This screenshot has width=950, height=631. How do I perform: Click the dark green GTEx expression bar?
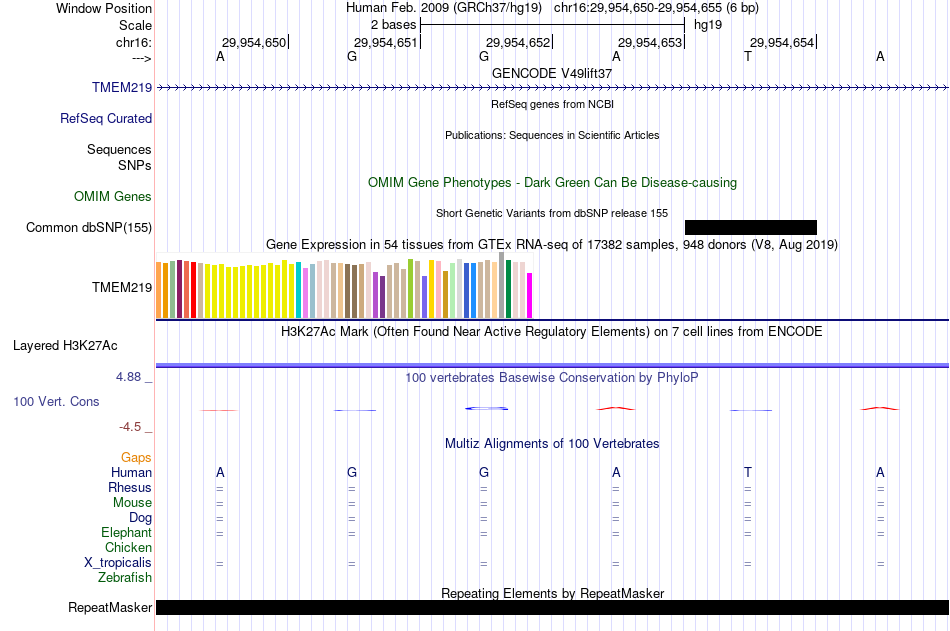click(508, 289)
